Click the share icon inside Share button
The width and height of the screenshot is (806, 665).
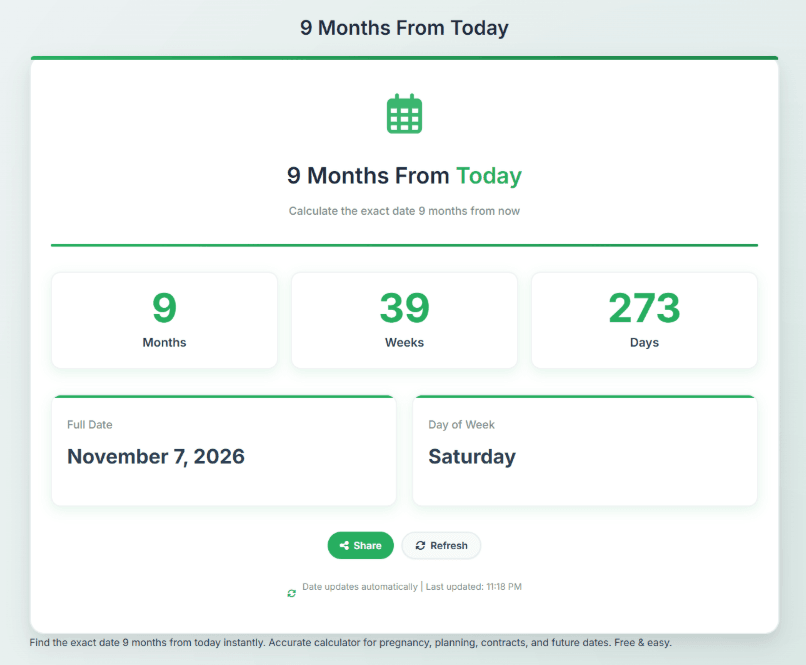[344, 545]
